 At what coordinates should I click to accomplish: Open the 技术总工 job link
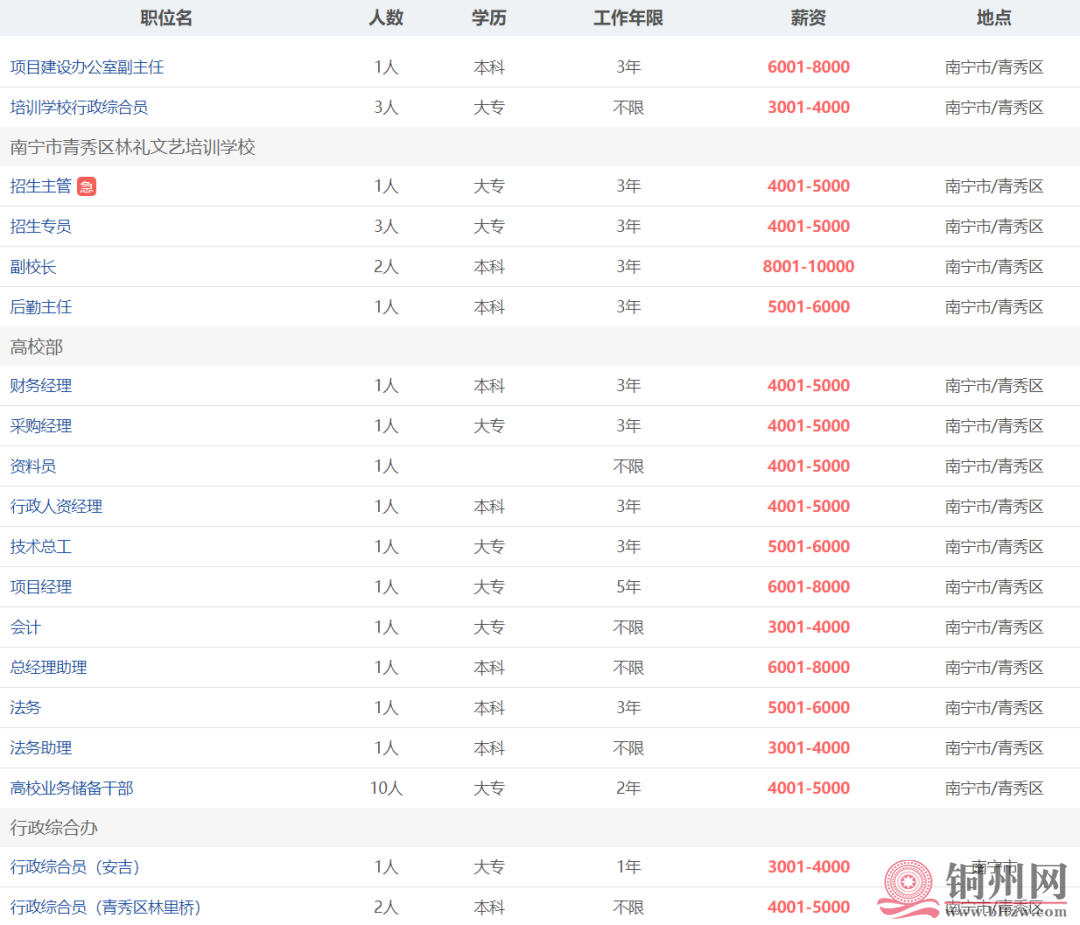(x=41, y=547)
